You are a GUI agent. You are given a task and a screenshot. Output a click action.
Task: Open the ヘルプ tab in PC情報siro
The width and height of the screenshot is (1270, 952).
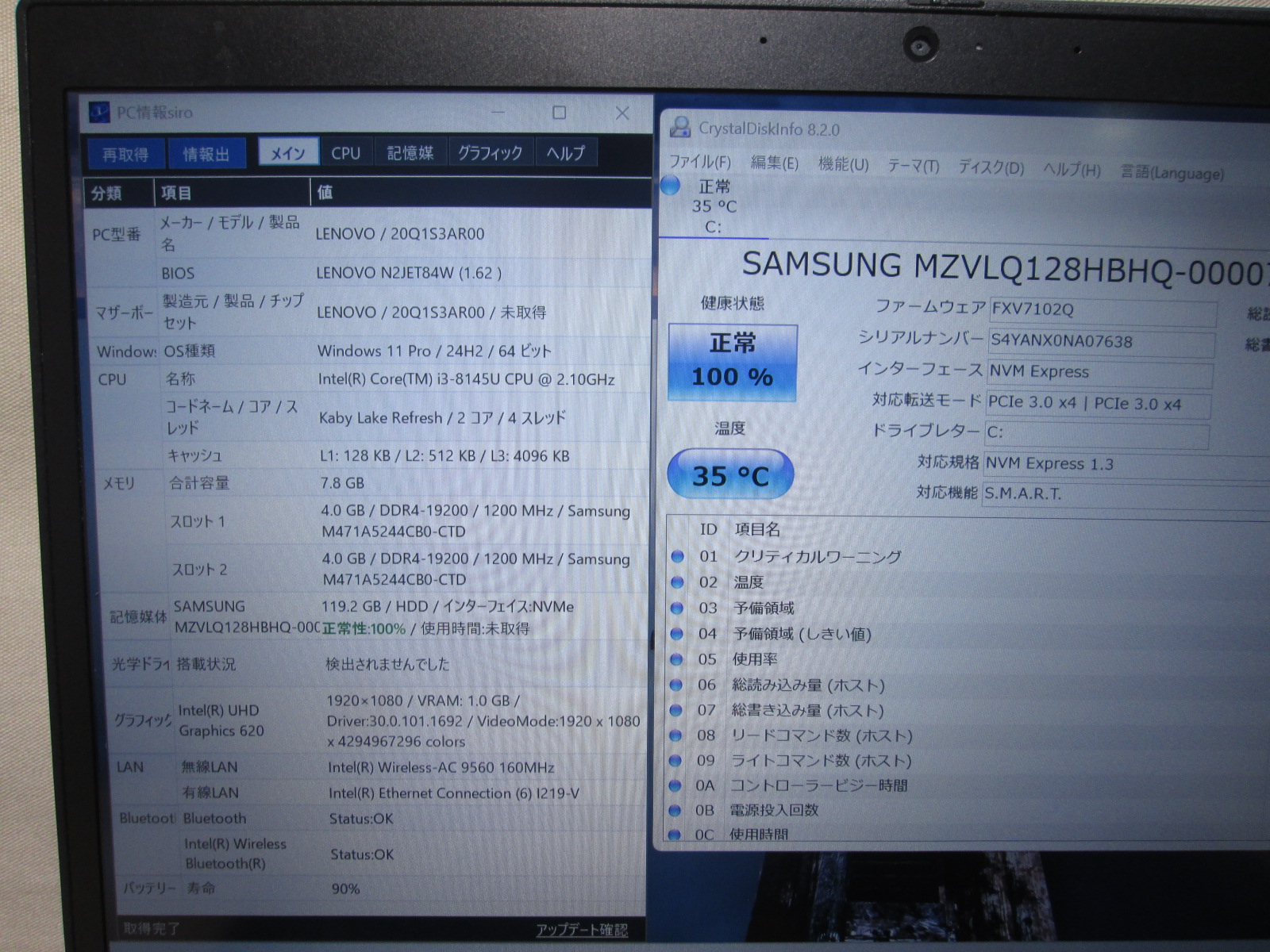(566, 153)
